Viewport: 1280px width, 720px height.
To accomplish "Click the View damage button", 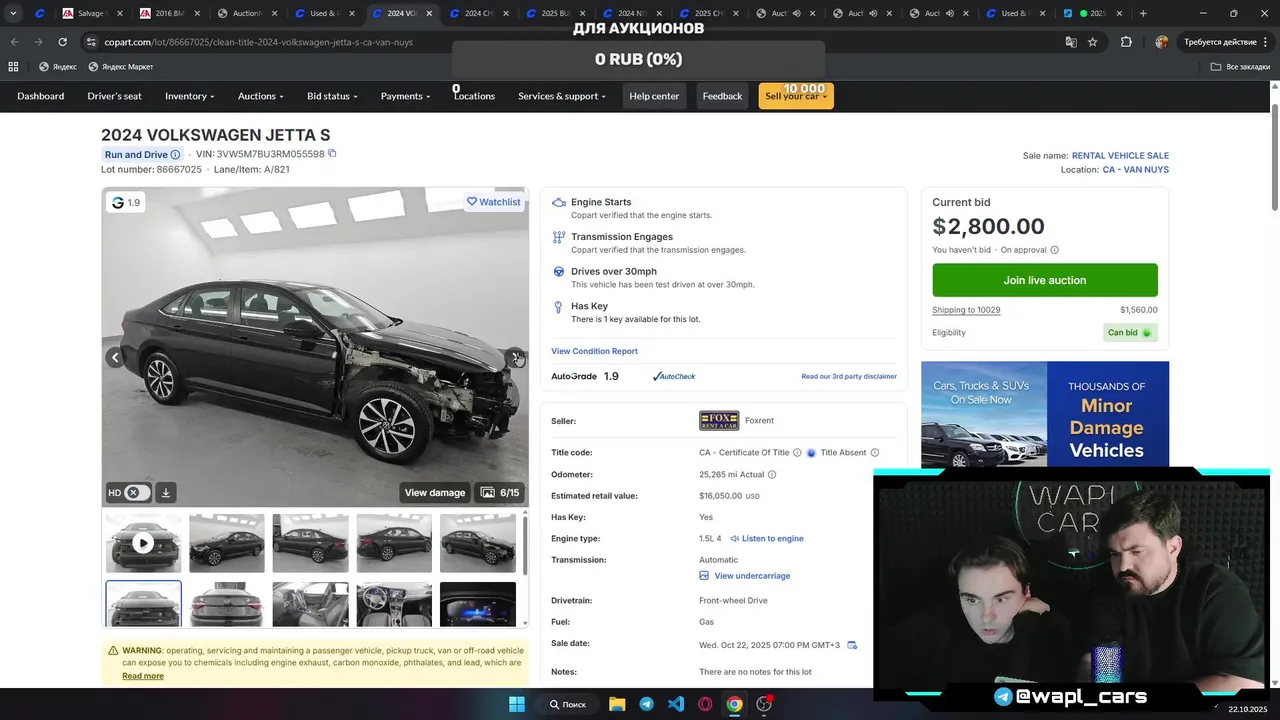I will pyautogui.click(x=435, y=492).
